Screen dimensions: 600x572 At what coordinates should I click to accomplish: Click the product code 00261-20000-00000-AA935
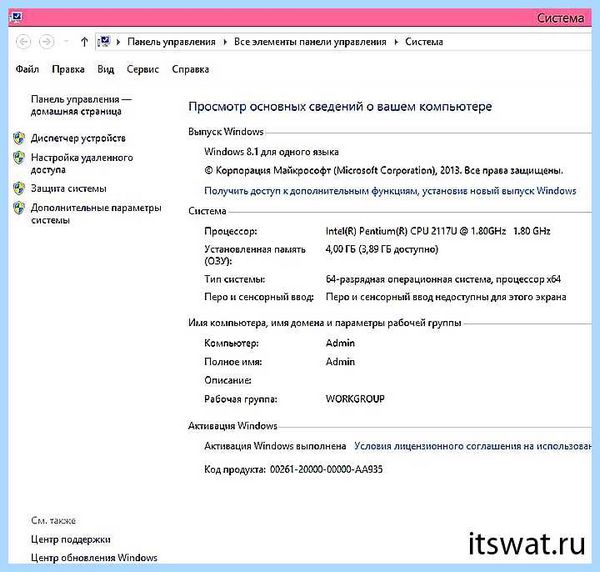click(x=326, y=469)
